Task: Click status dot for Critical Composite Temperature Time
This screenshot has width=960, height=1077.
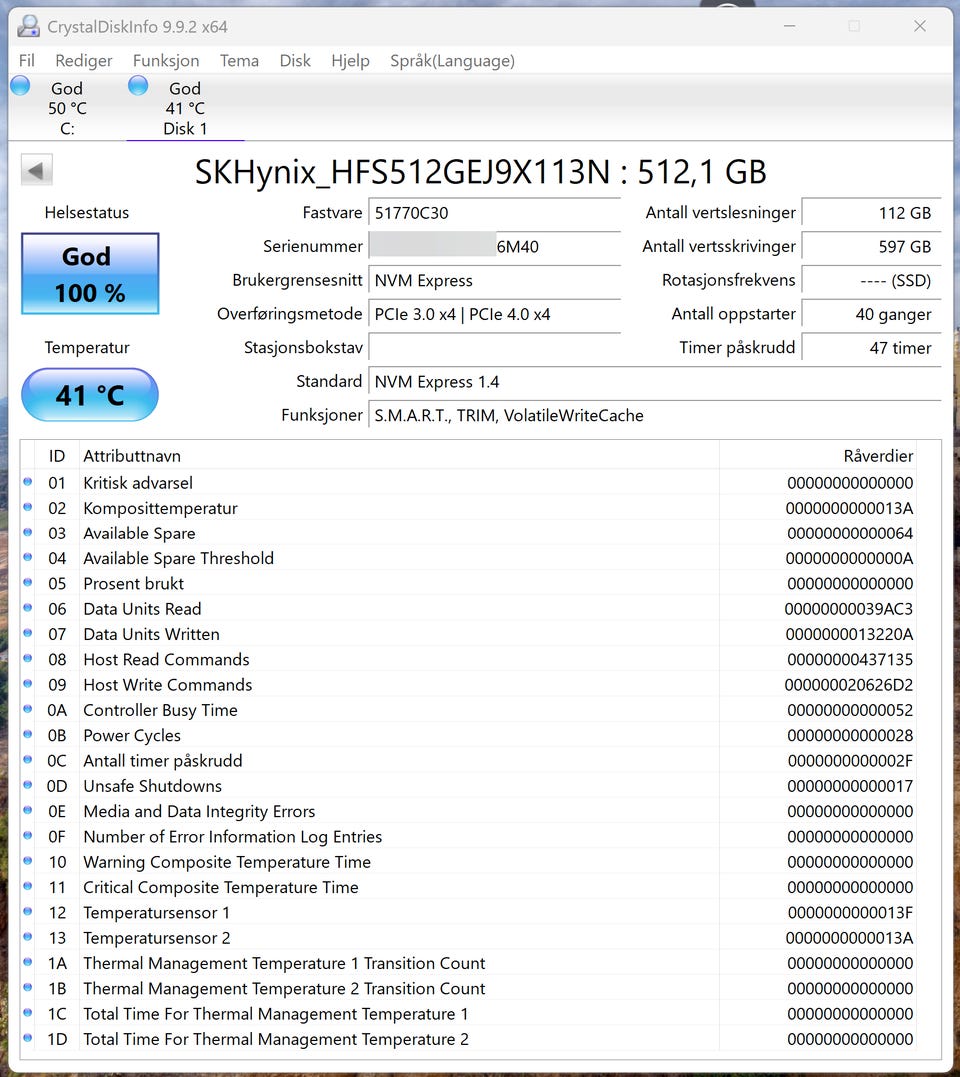Action: [27, 887]
